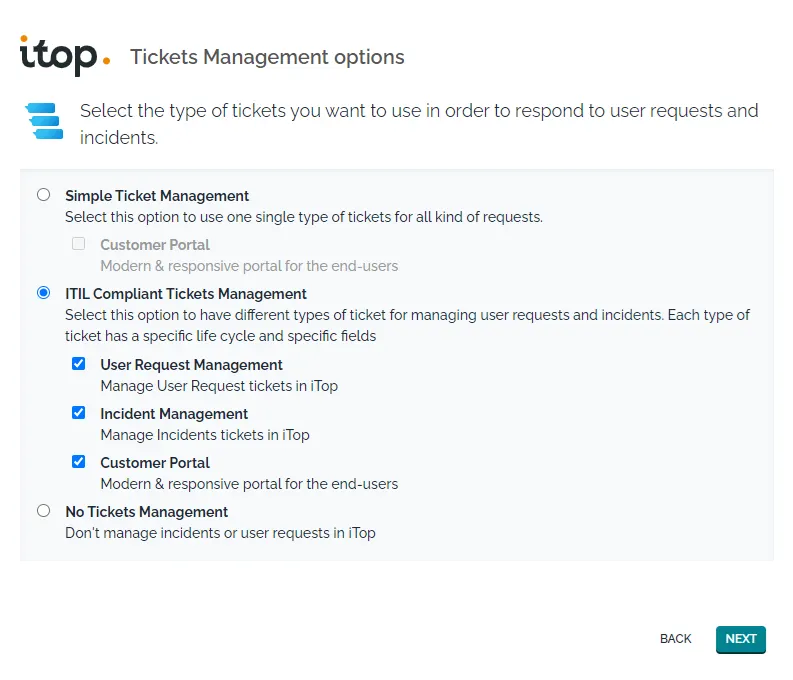Click 'Select this option to use one single type' text
This screenshot has height=680, width=793.
point(304,217)
